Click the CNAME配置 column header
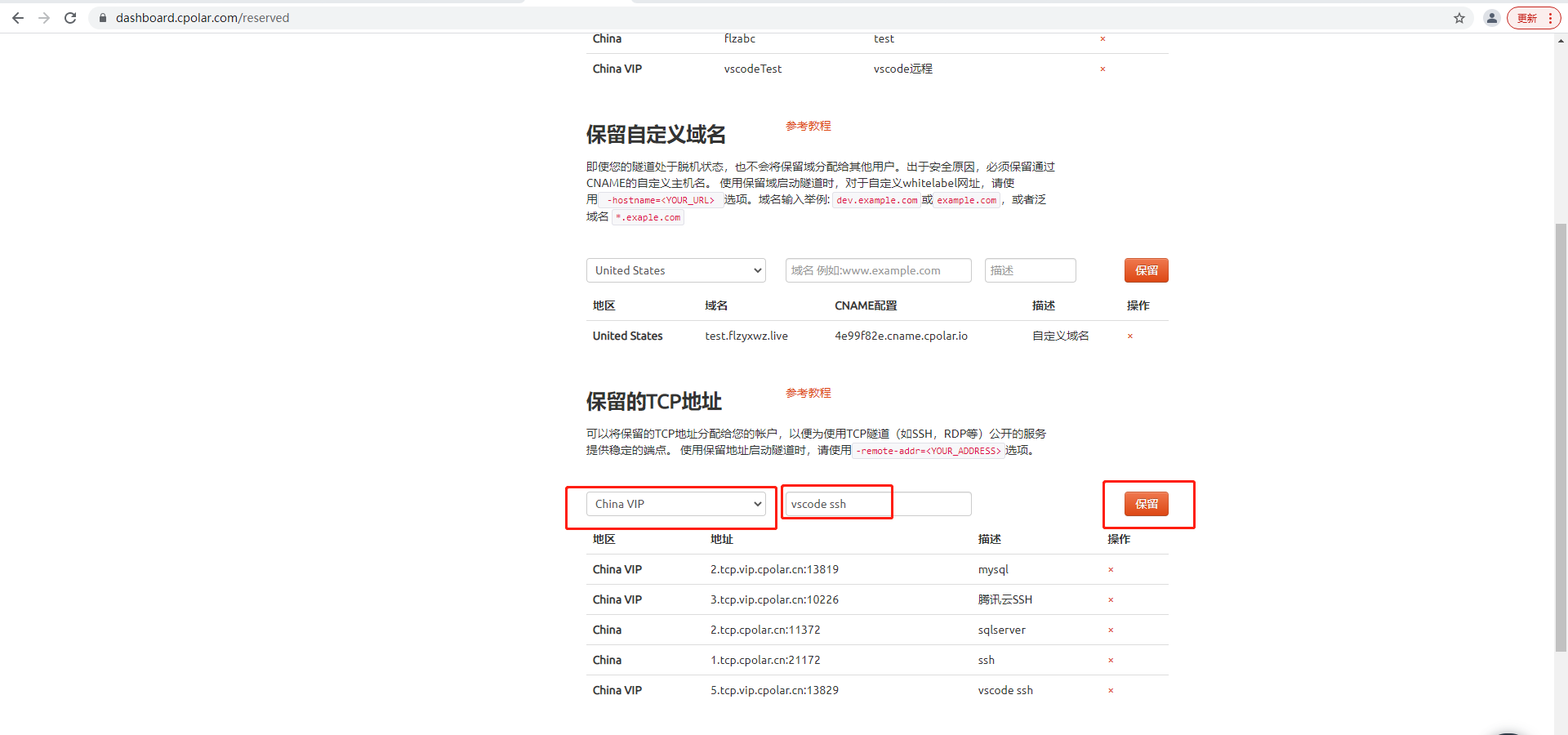The height and width of the screenshot is (735, 1568). pos(866,305)
